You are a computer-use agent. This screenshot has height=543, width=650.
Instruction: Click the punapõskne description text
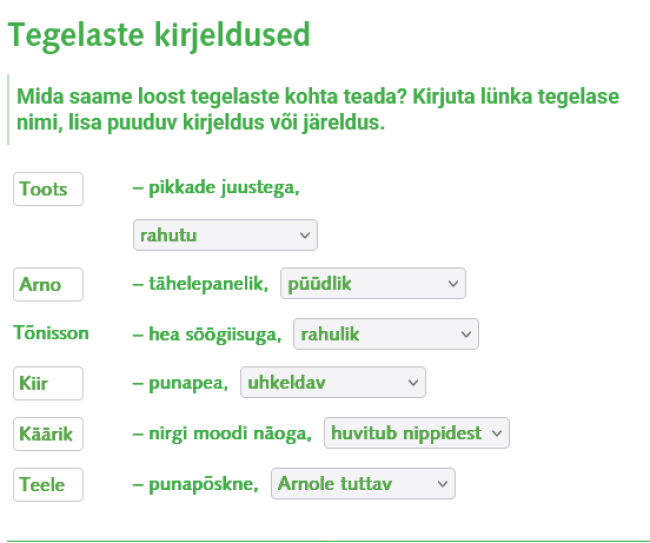pyautogui.click(x=196, y=485)
